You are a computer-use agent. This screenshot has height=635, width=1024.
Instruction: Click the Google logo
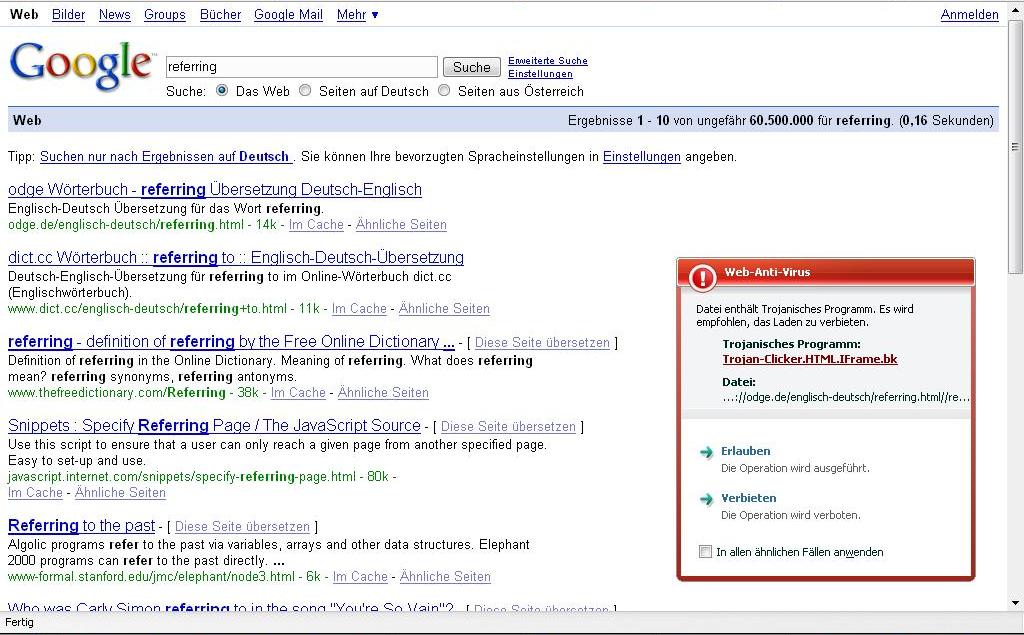[x=82, y=65]
